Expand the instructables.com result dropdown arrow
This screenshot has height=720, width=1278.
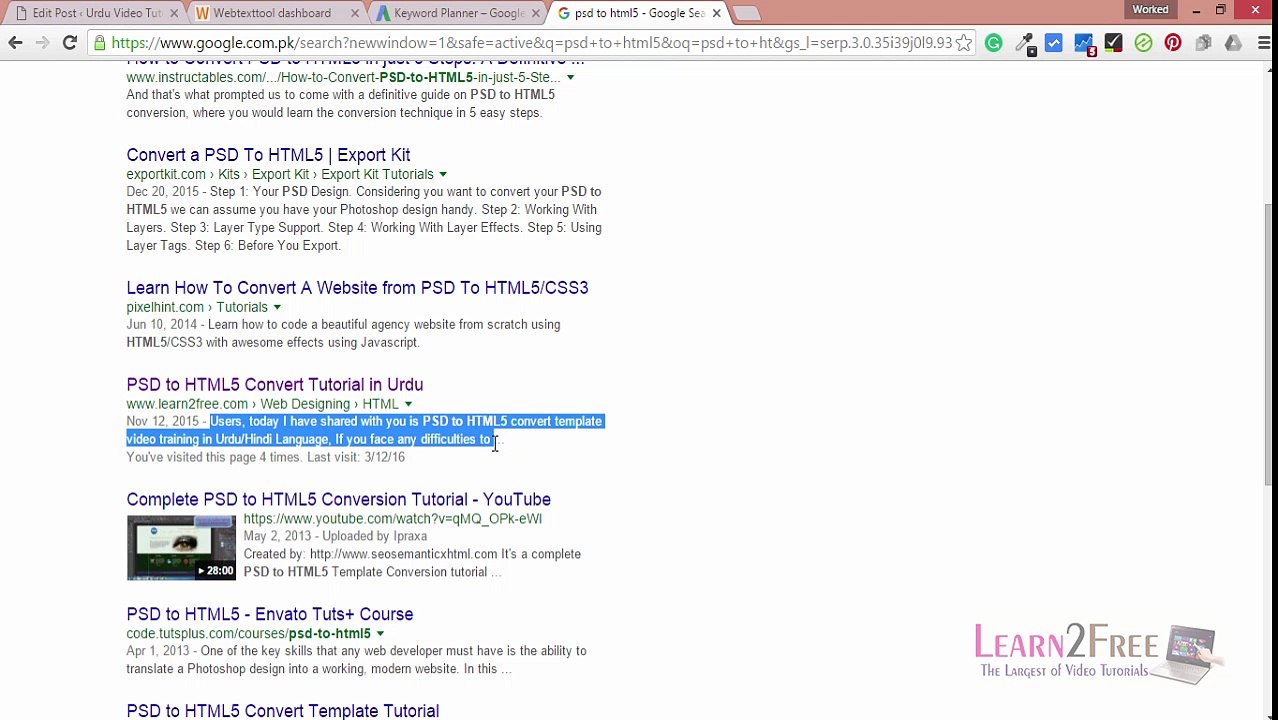pyautogui.click(x=570, y=78)
